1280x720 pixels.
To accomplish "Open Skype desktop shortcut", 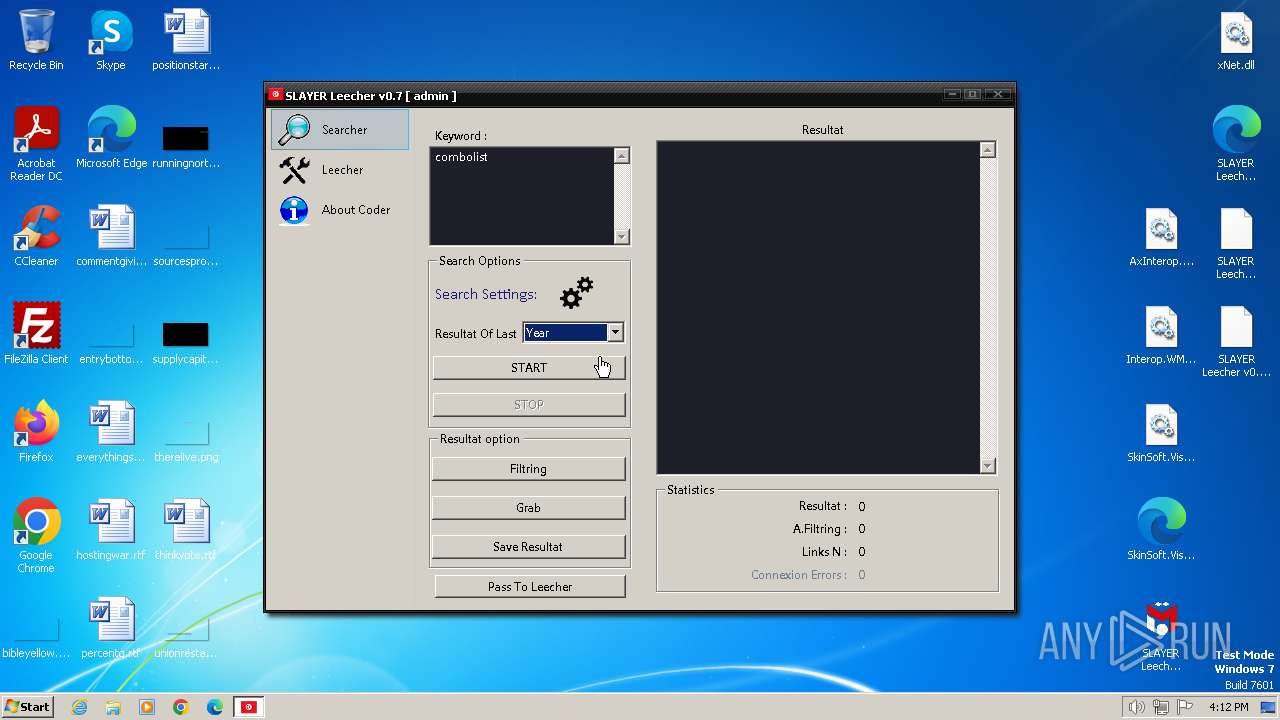I will tap(111, 40).
